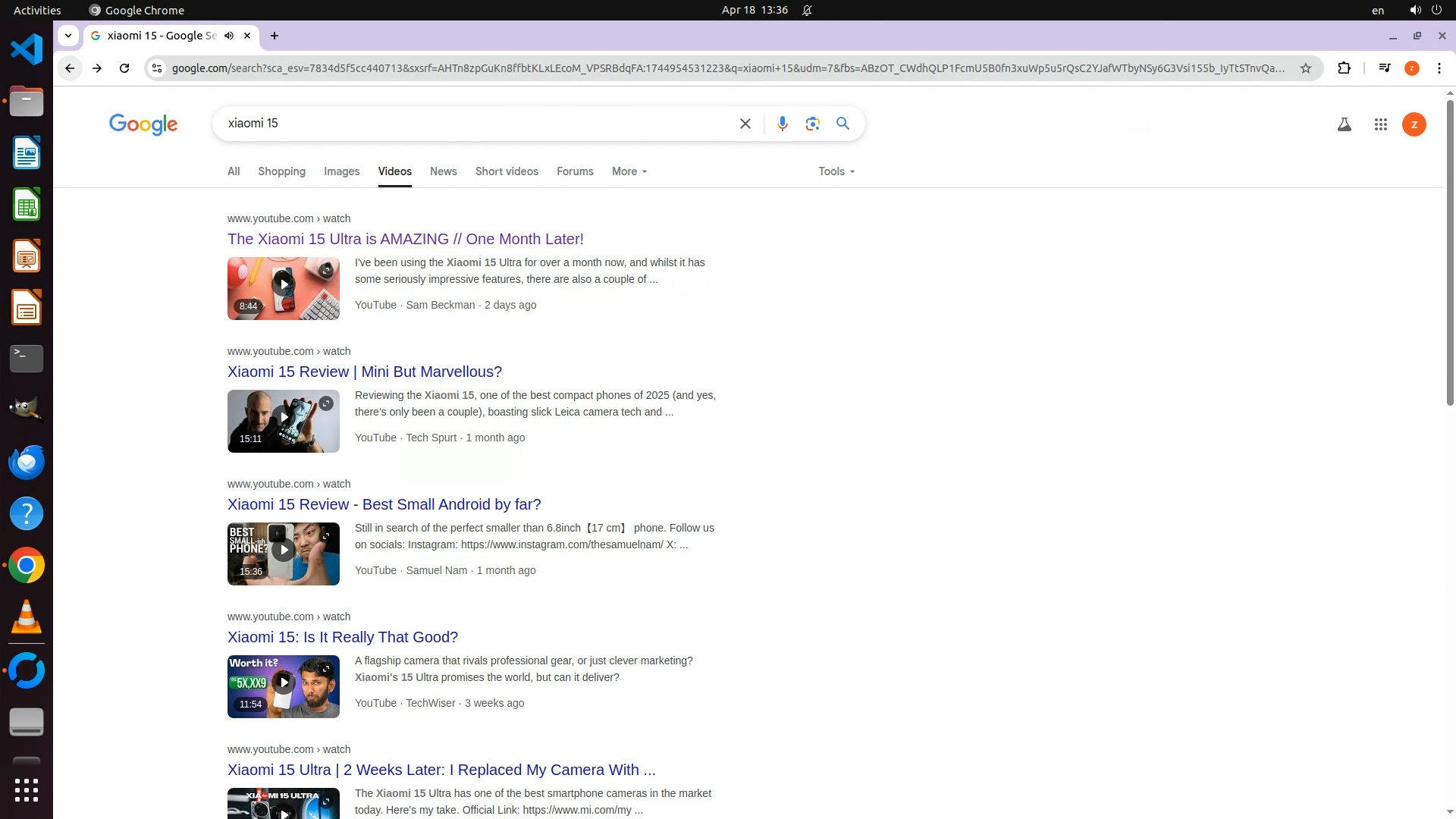
Task: Expand the More search filters dropdown
Action: pyautogui.click(x=629, y=171)
